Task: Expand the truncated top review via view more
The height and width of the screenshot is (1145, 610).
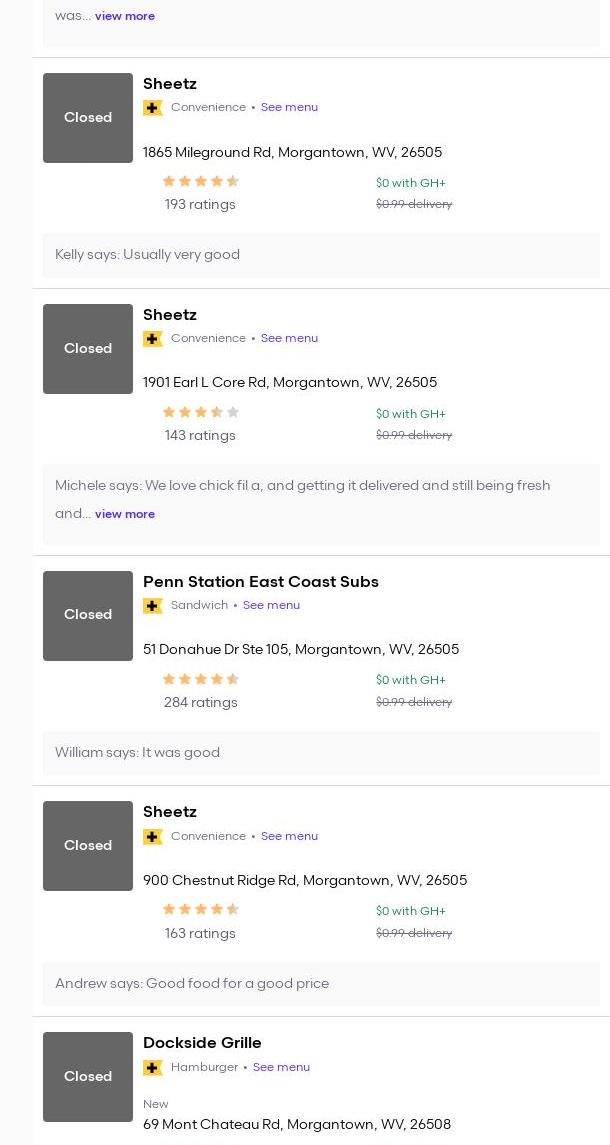Action: tap(125, 16)
